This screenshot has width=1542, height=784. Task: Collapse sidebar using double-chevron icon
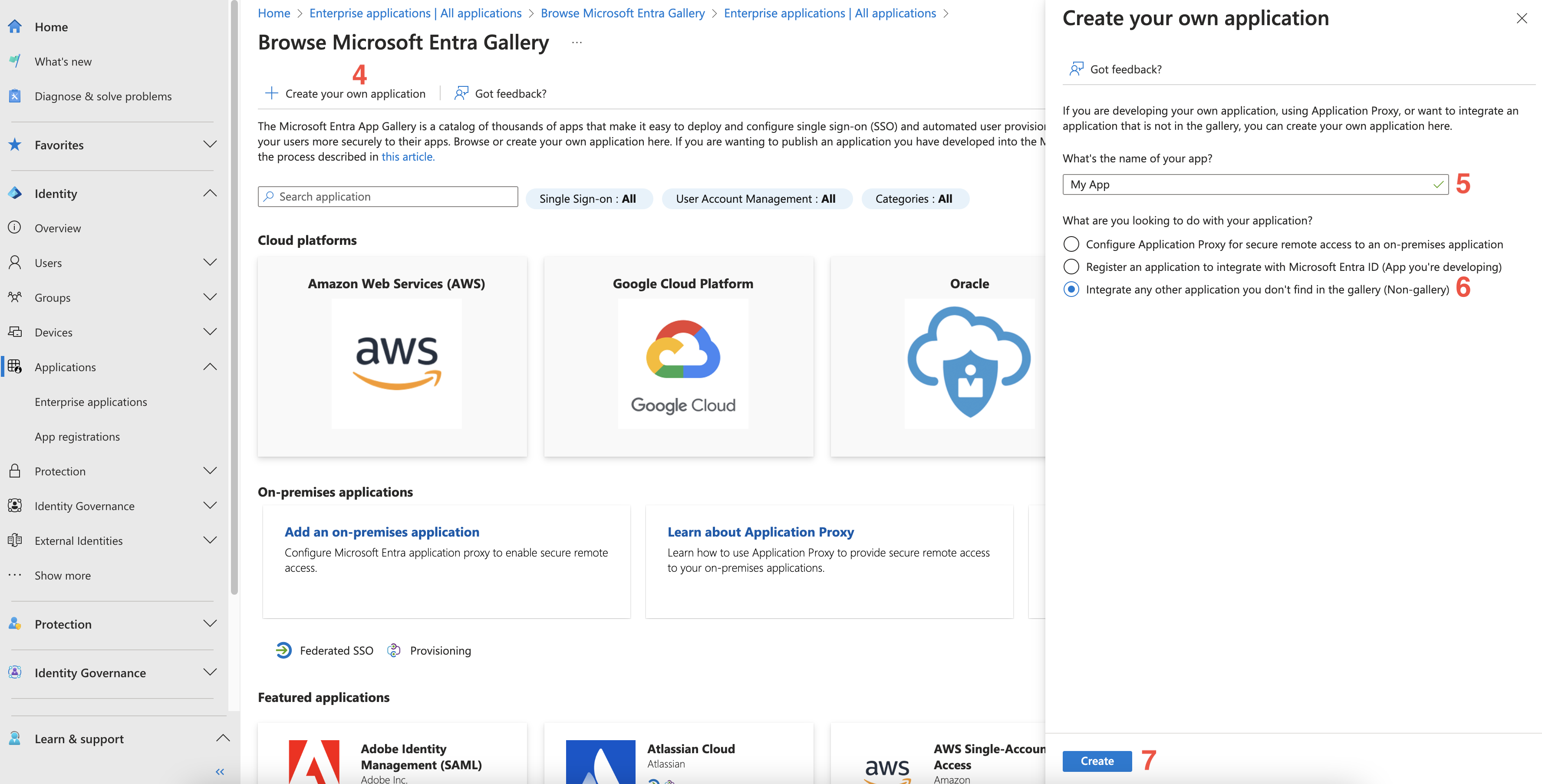220,771
